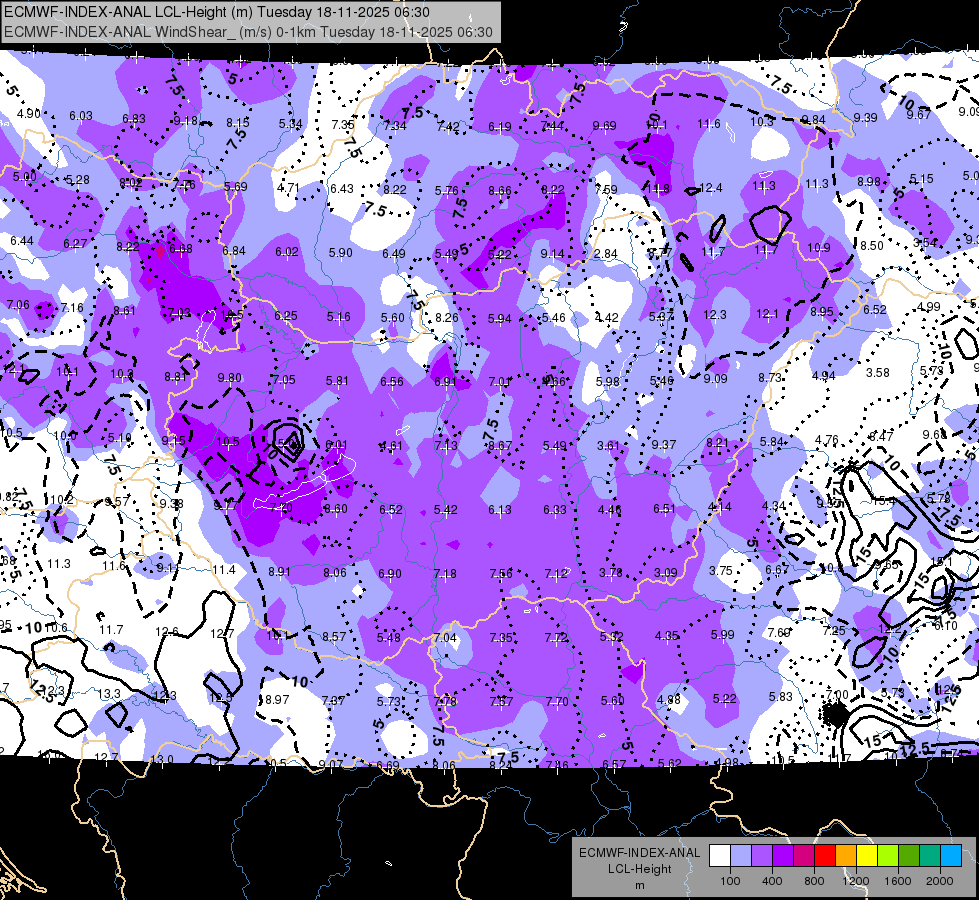Click the grid value "3.75"
Viewport: 979px width, 900px height.
pos(721,570)
